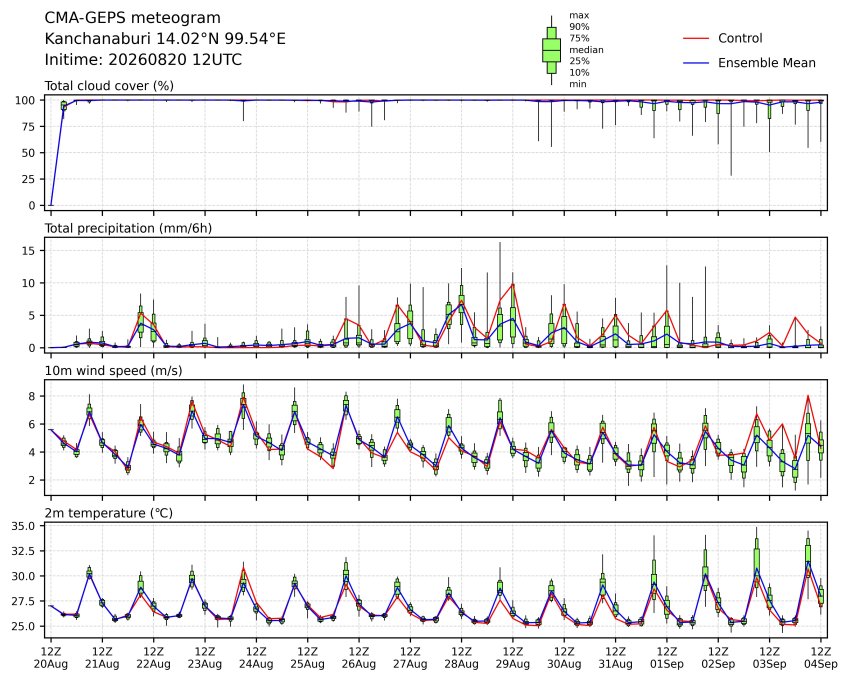Screen dimensions: 849x681
Task: Click the 'Kanchanaburi 14.02°N 99.54°E' location text
Action: (165, 39)
